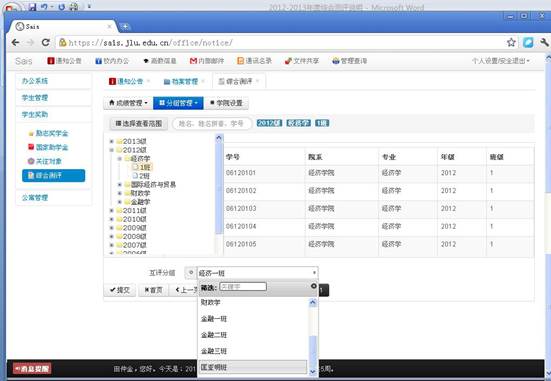The width and height of the screenshot is (551, 381).
Task: Click the tree panel scroll-up arrow
Action: coord(219,138)
